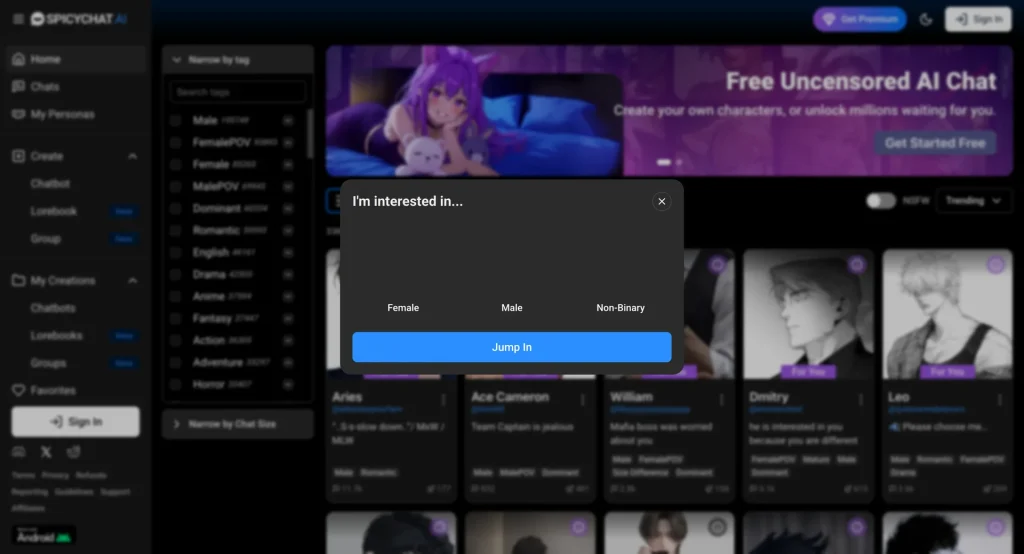
Task: Choose Female in the interest dialog
Action: [x=403, y=308]
